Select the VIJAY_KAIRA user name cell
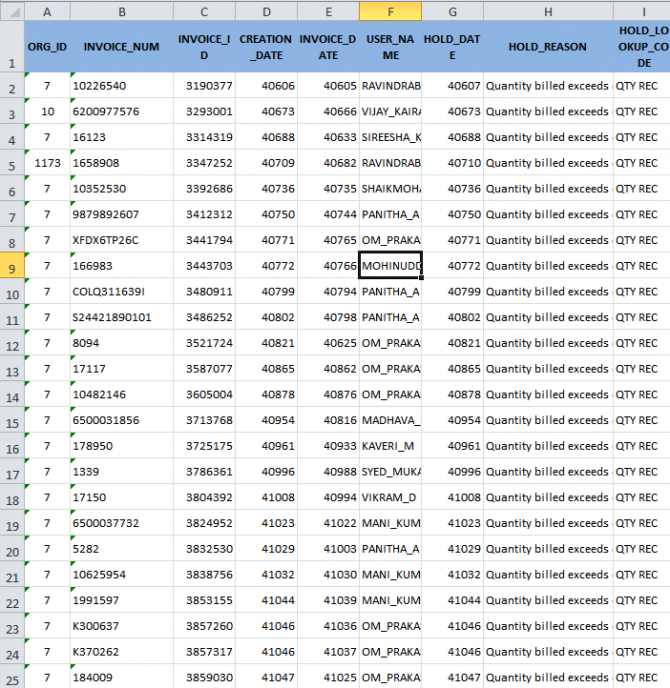The height and width of the screenshot is (688, 670). pos(390,112)
